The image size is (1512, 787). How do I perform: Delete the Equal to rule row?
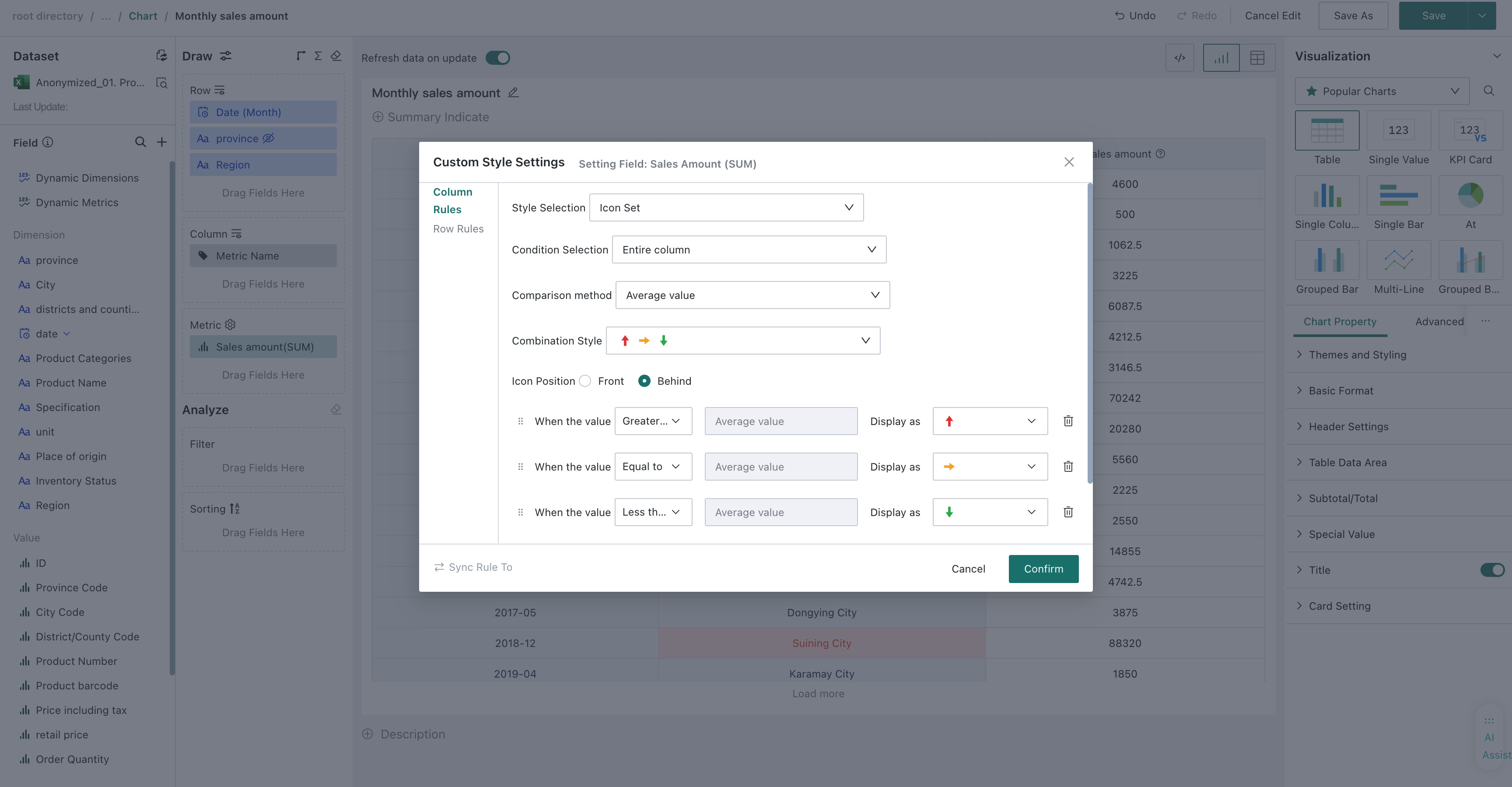tap(1068, 466)
